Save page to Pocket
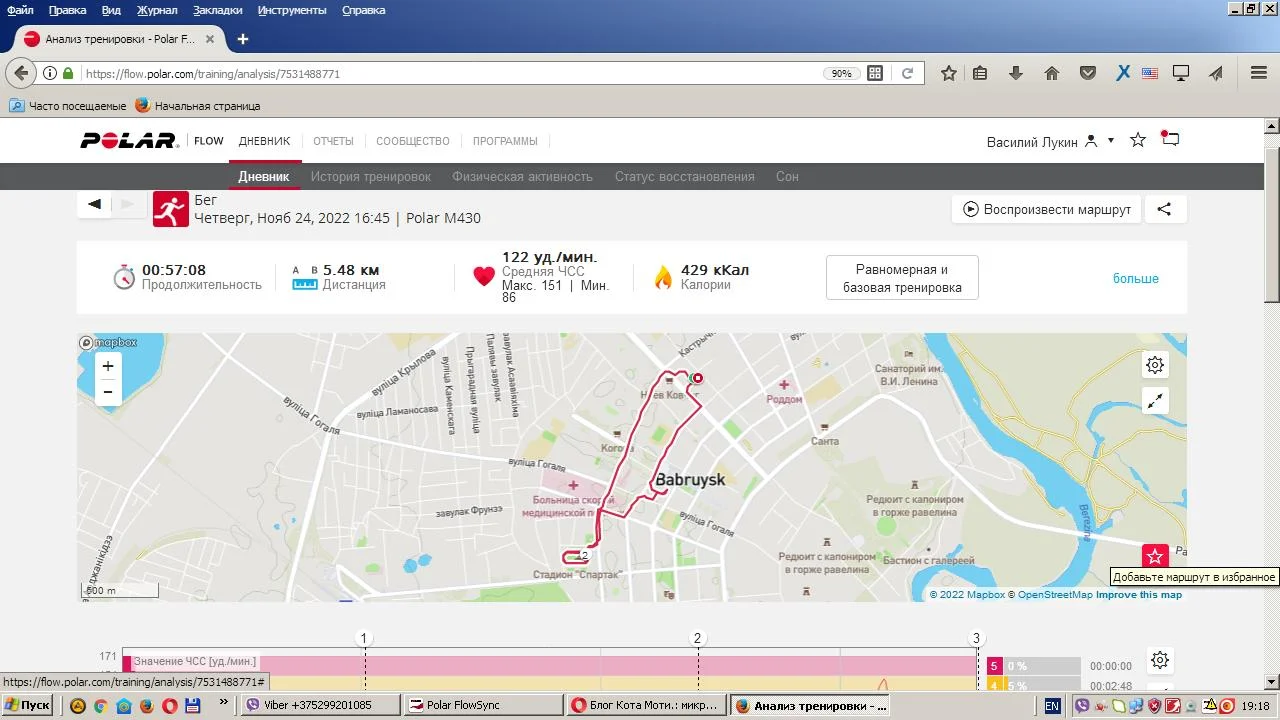1280x720 pixels. (x=1088, y=73)
